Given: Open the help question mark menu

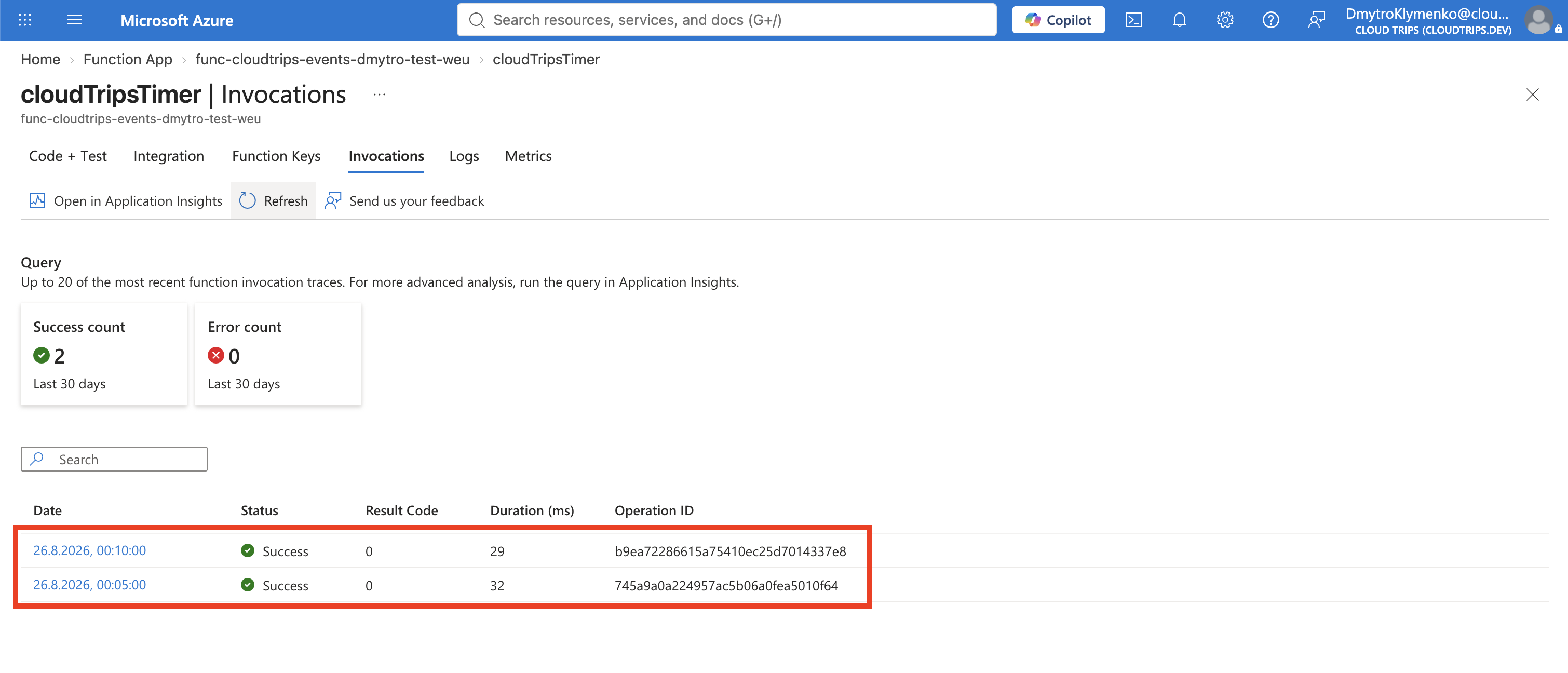Looking at the screenshot, I should tap(1270, 20).
